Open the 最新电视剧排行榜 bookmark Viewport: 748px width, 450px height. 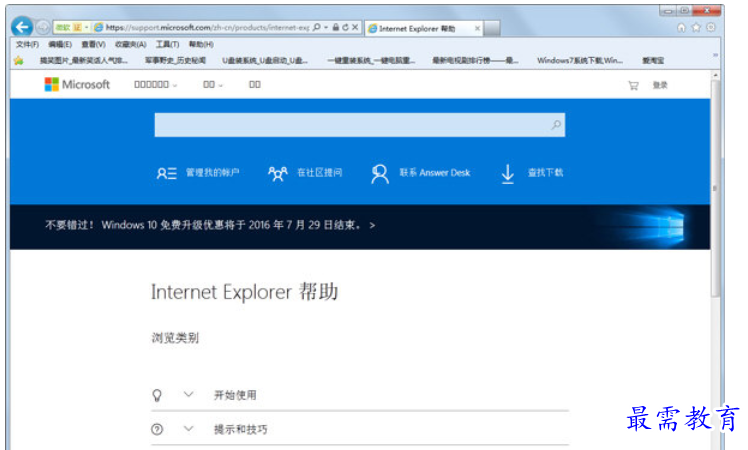click(x=475, y=60)
